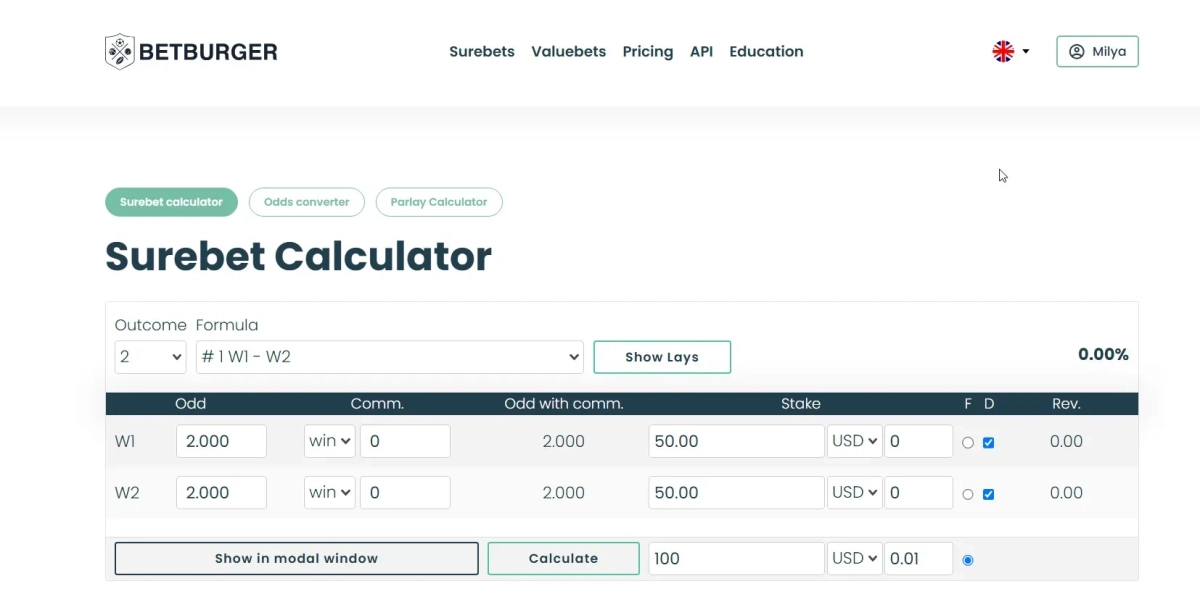
Task: Open the Milya user account button
Action: (1097, 52)
